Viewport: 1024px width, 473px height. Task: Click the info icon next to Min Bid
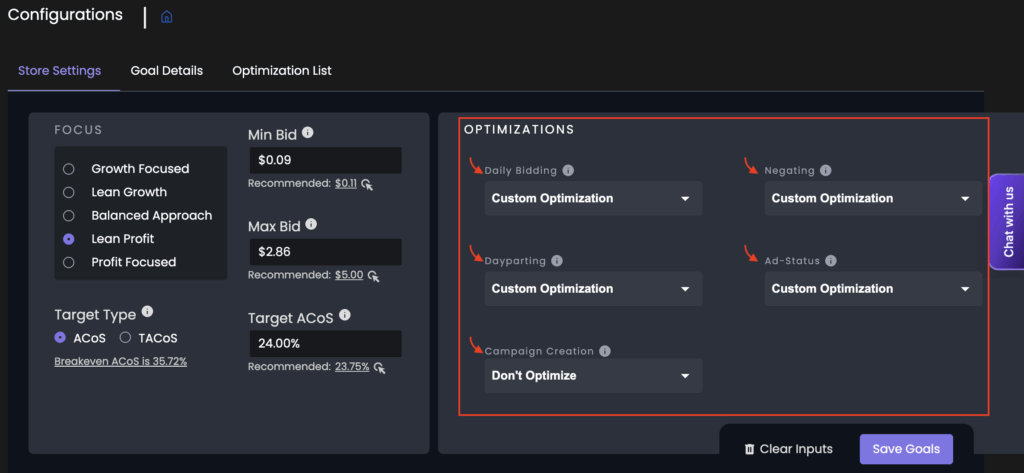pyautogui.click(x=308, y=133)
